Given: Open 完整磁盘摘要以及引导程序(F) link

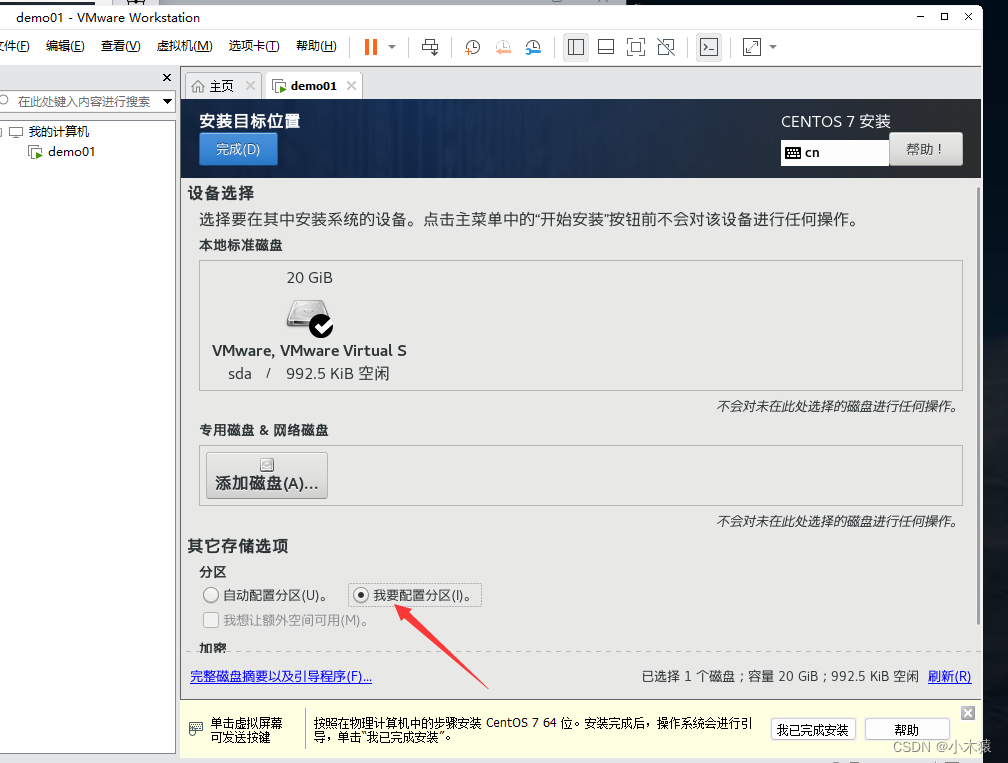Looking at the screenshot, I should 281,676.
